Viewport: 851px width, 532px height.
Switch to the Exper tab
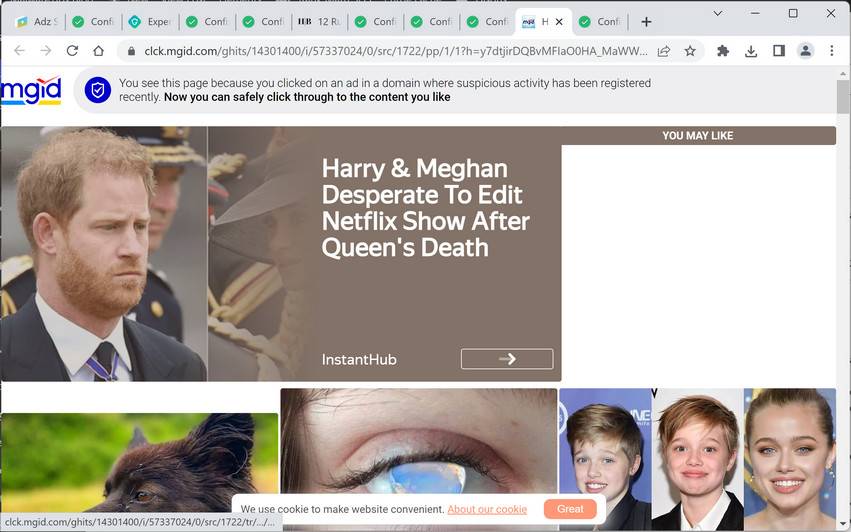[x=150, y=22]
